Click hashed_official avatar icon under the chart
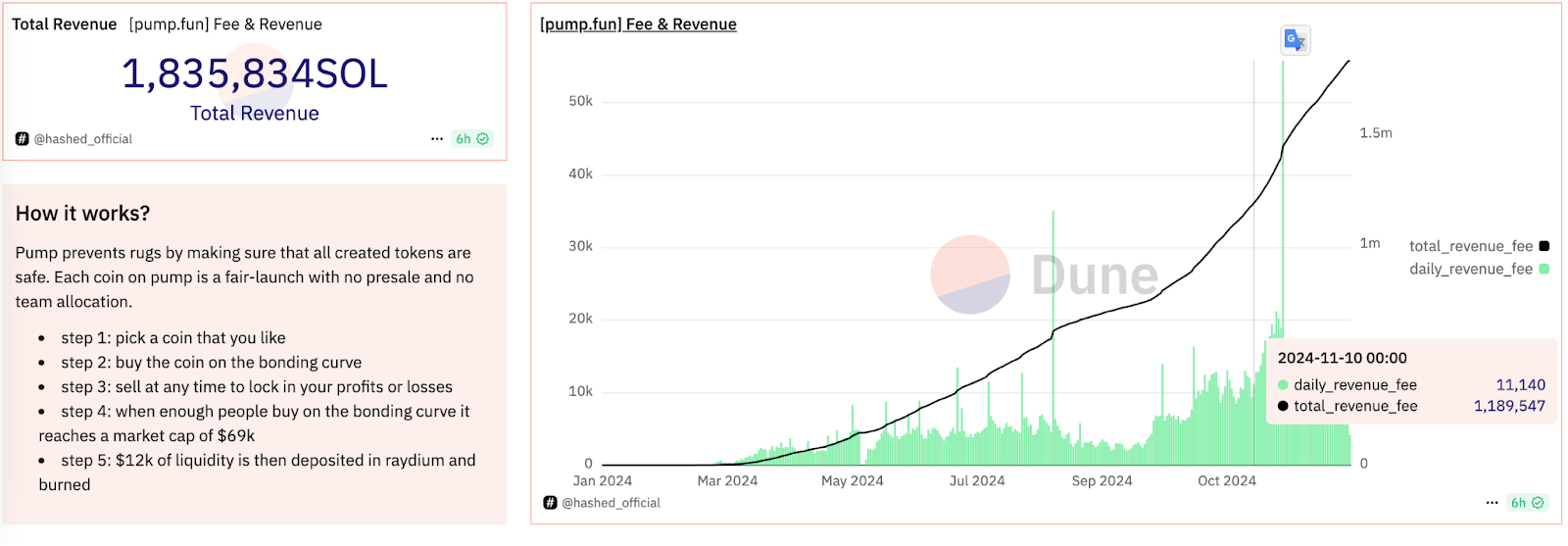The image size is (1568, 546). point(550,503)
